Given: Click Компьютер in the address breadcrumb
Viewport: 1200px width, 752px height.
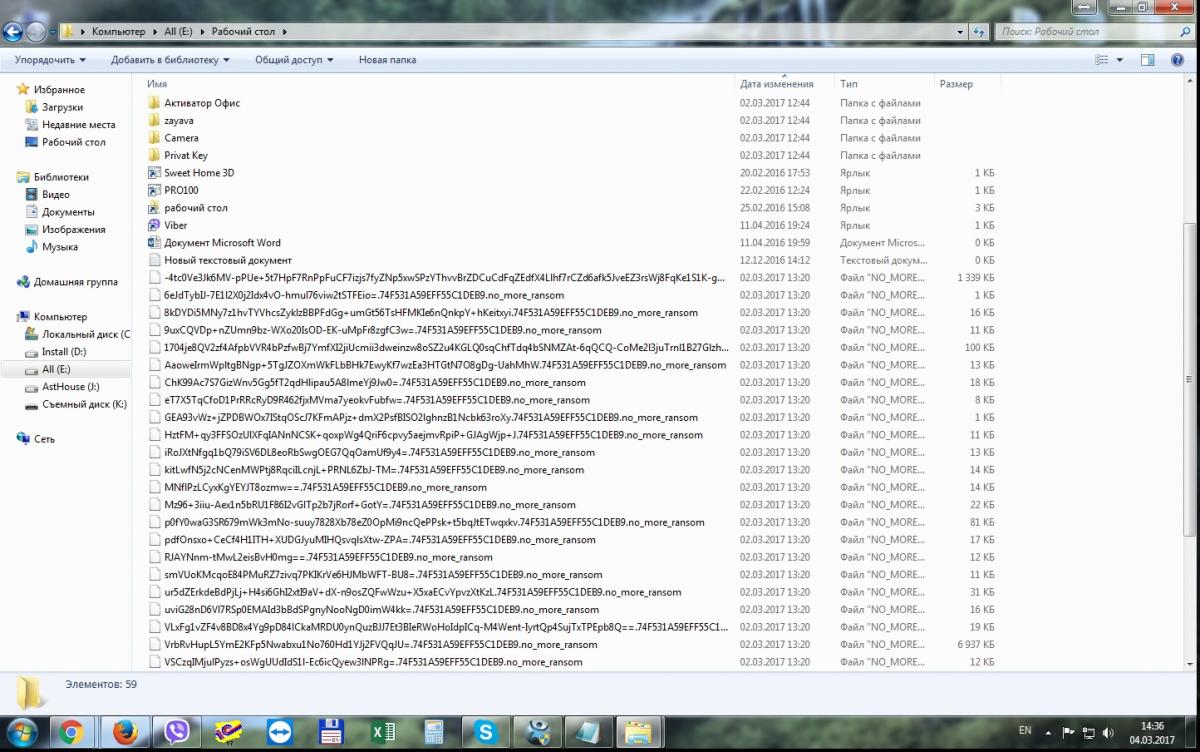Looking at the screenshot, I should pyautogui.click(x=118, y=32).
